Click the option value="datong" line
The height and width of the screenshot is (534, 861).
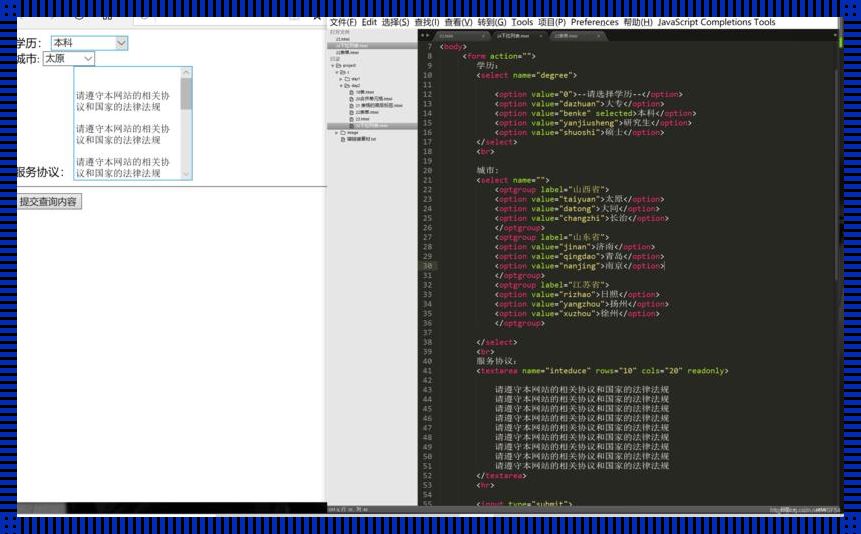577,209
